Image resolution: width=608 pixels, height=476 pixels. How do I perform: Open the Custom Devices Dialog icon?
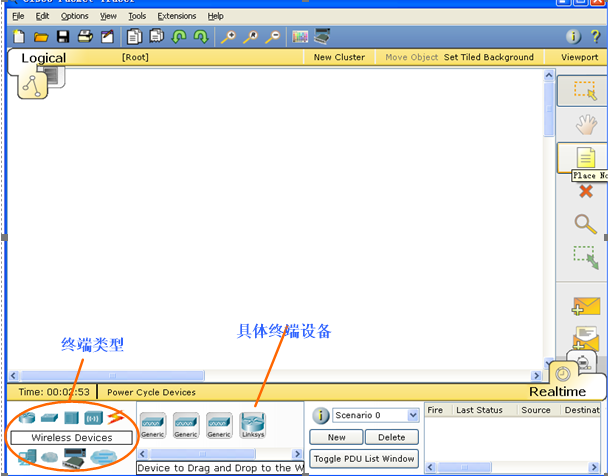coord(322,36)
